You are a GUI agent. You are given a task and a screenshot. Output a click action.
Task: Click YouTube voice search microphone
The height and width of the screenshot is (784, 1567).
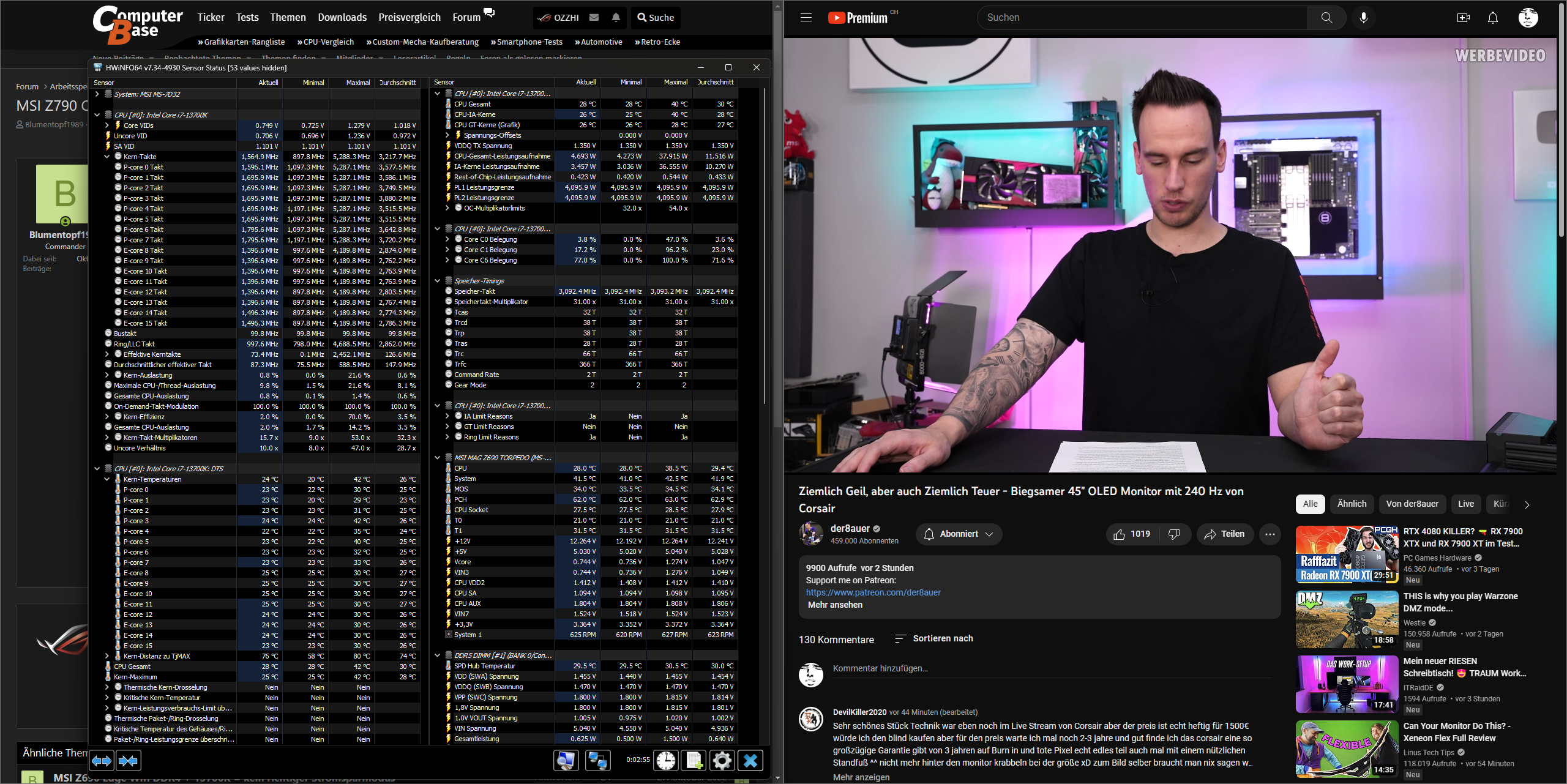pos(1364,18)
